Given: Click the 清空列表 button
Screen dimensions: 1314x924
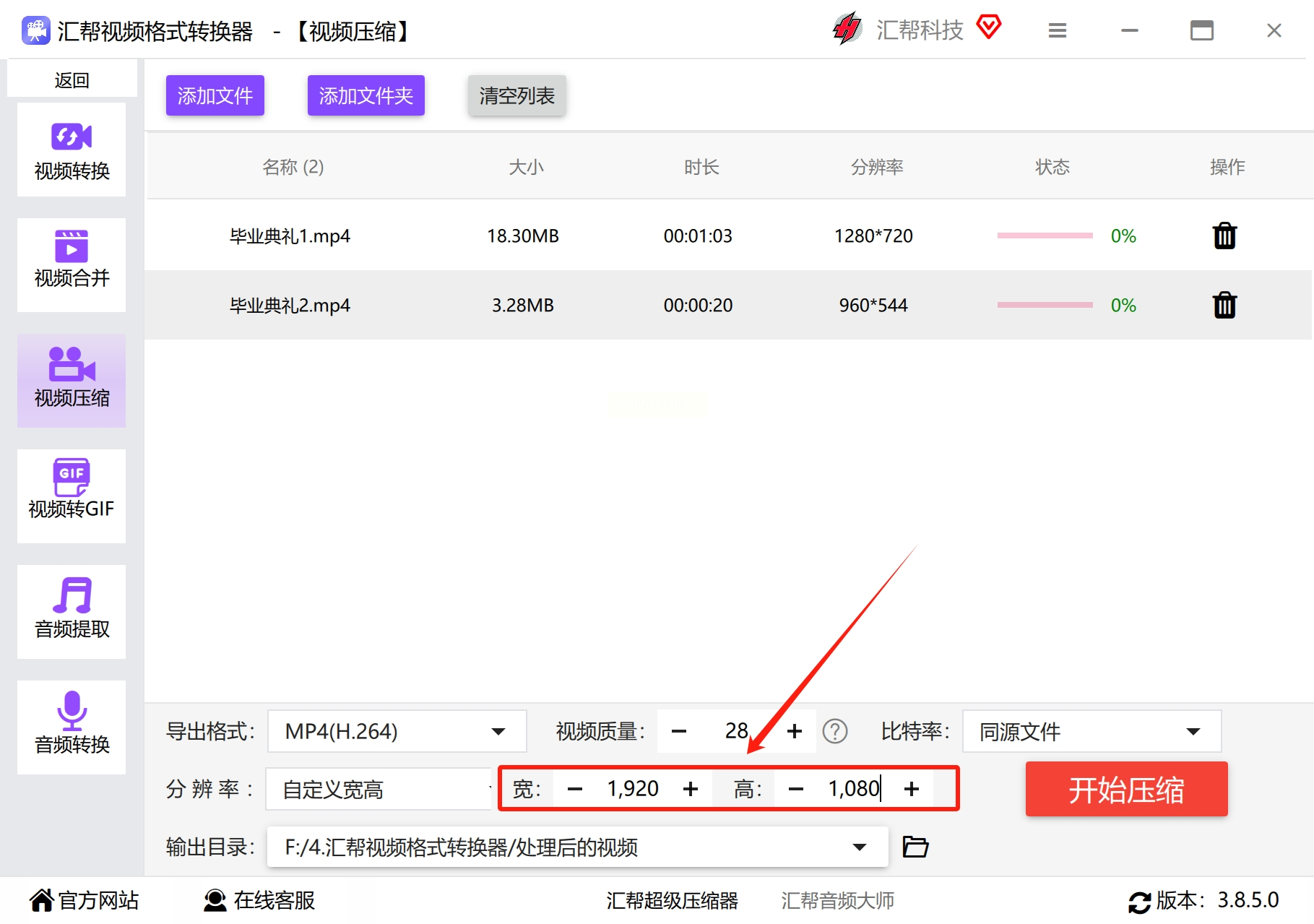Looking at the screenshot, I should 516,95.
